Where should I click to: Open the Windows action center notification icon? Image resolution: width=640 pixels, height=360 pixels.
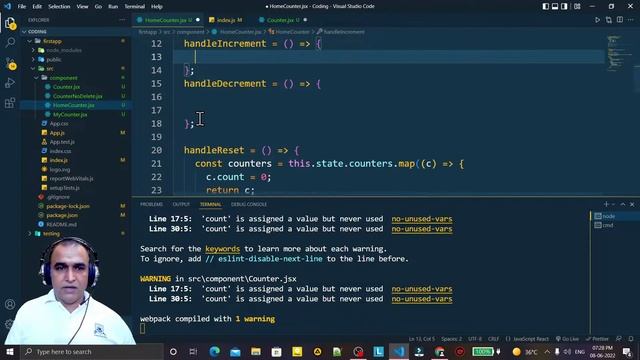tap(627, 351)
